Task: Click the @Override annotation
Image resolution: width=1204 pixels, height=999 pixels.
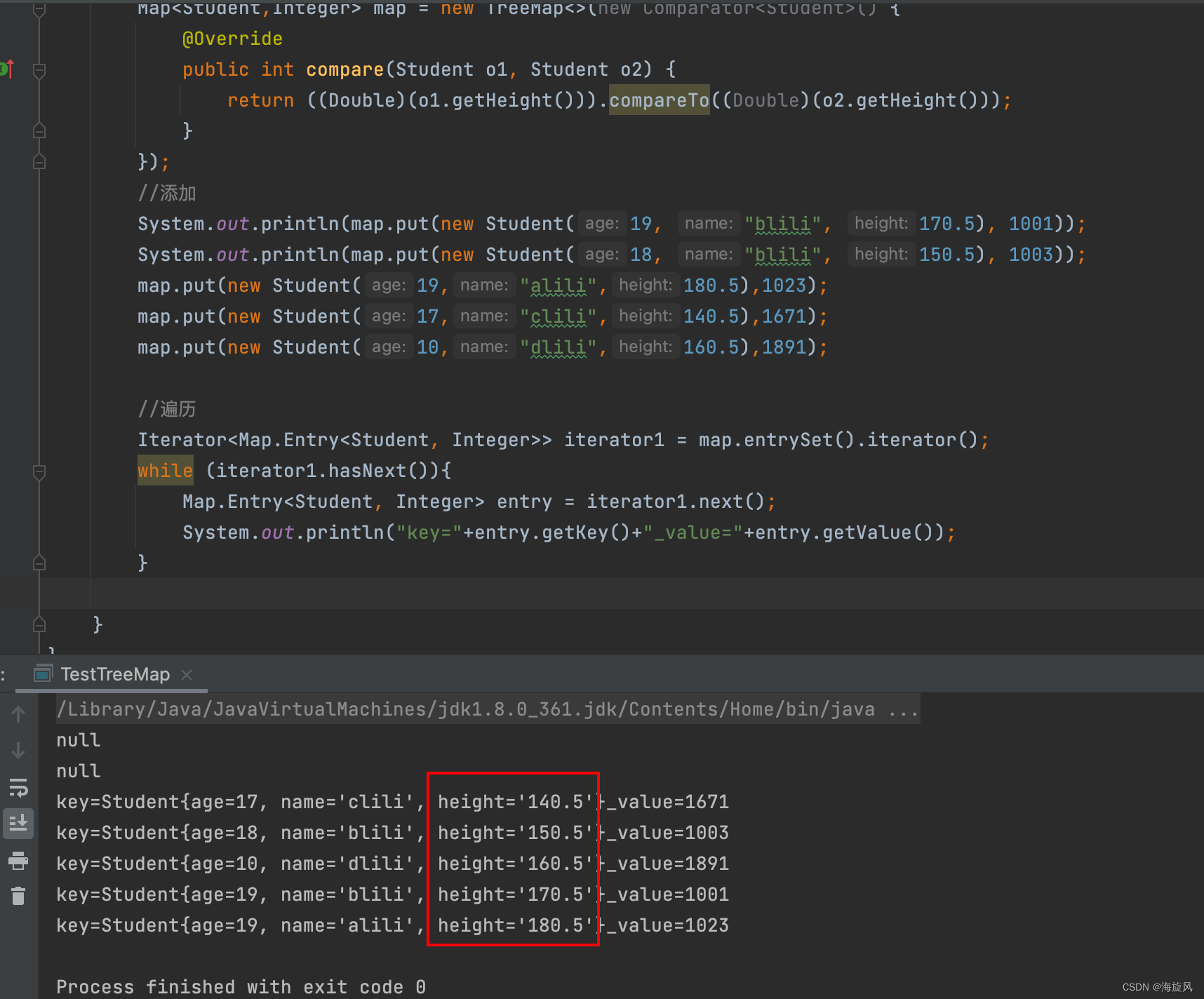Action: click(x=232, y=39)
